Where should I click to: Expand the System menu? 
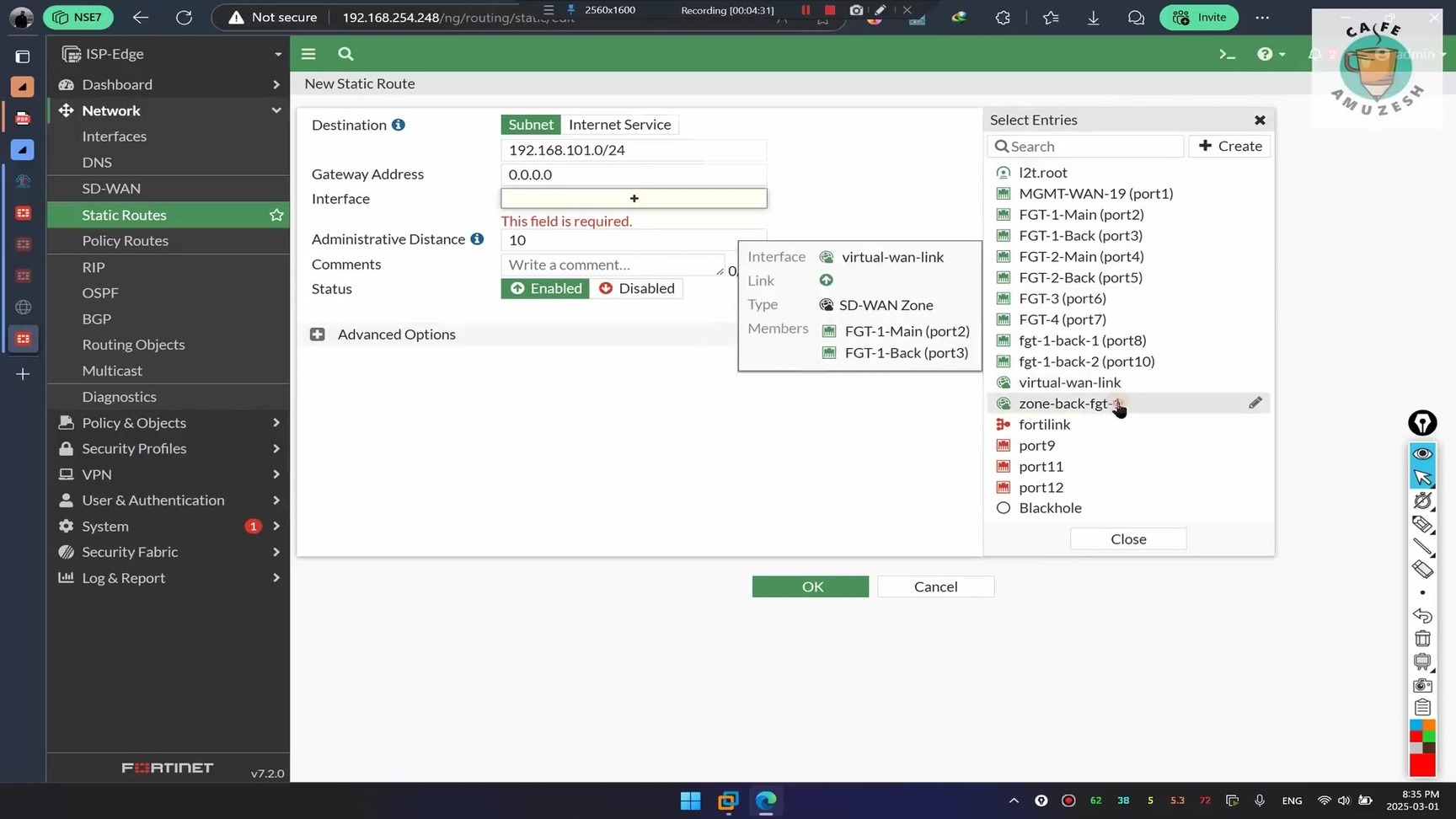(169, 527)
